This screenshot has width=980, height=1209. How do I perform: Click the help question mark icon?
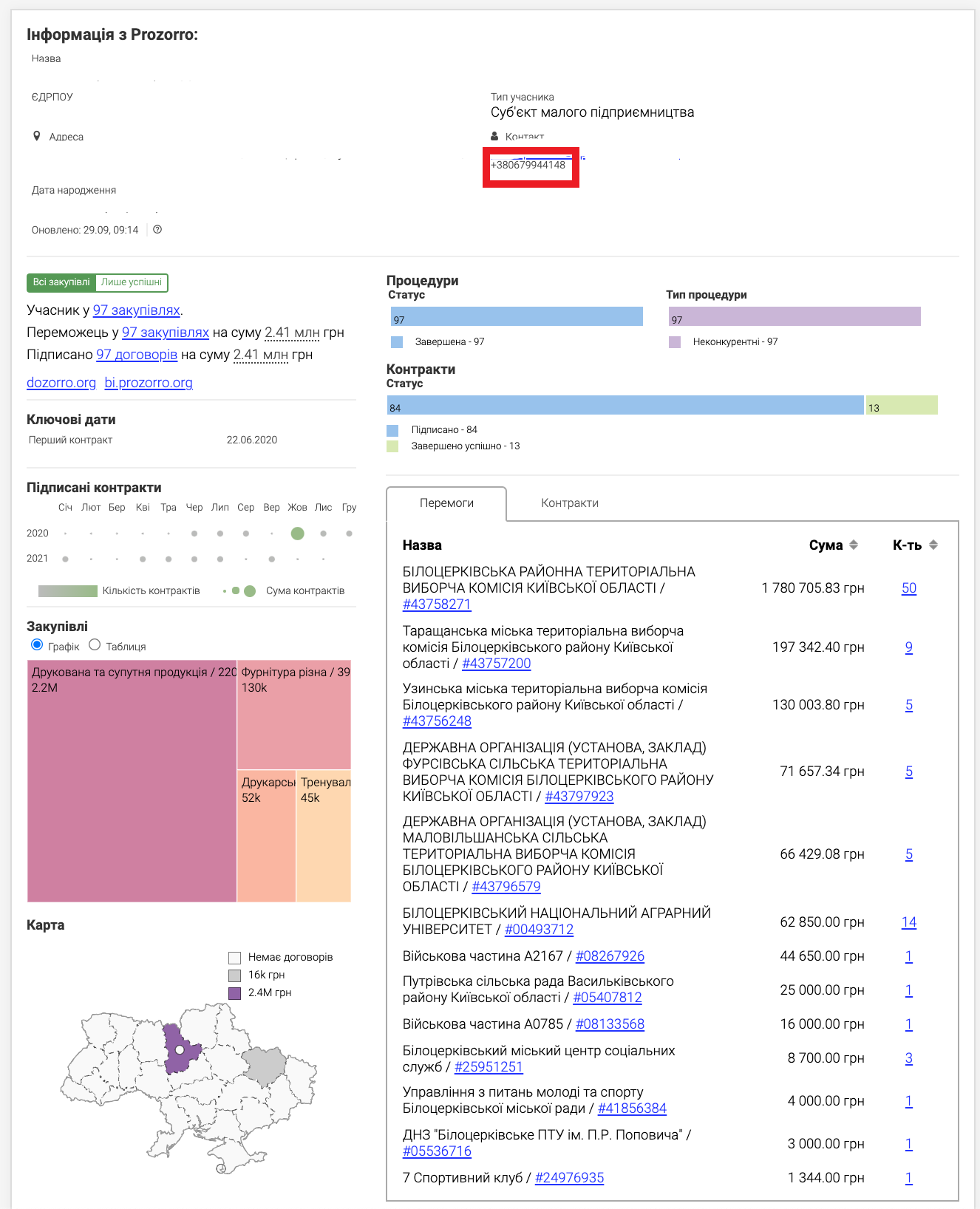(x=157, y=230)
